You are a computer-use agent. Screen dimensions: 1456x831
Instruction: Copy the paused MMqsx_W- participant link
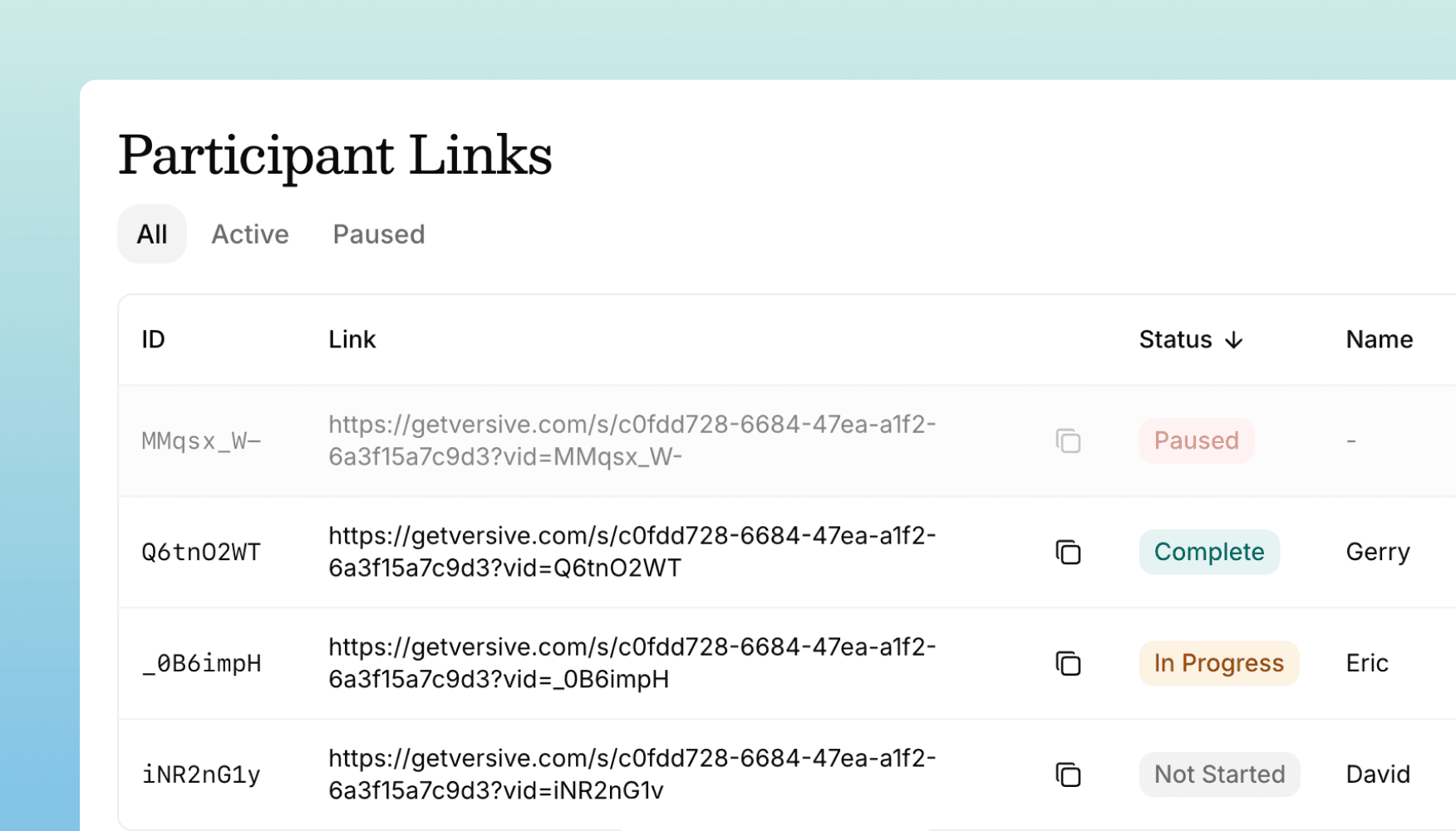1068,441
